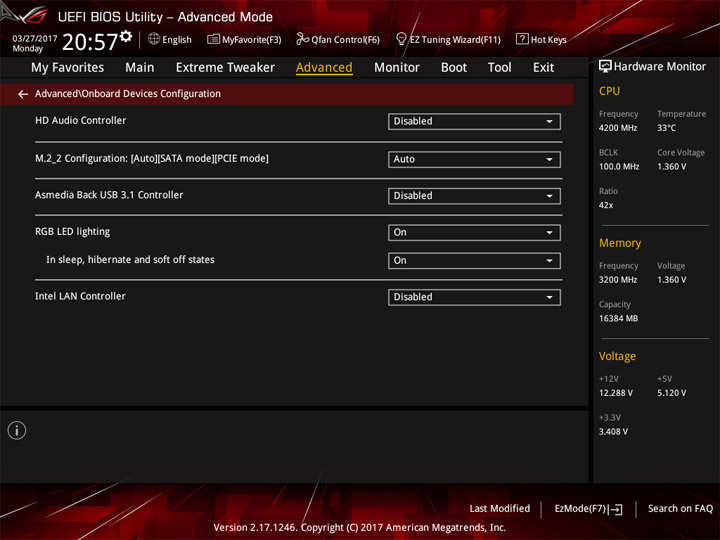
Task: Select Intel LAN Controller label
Action: point(80,296)
